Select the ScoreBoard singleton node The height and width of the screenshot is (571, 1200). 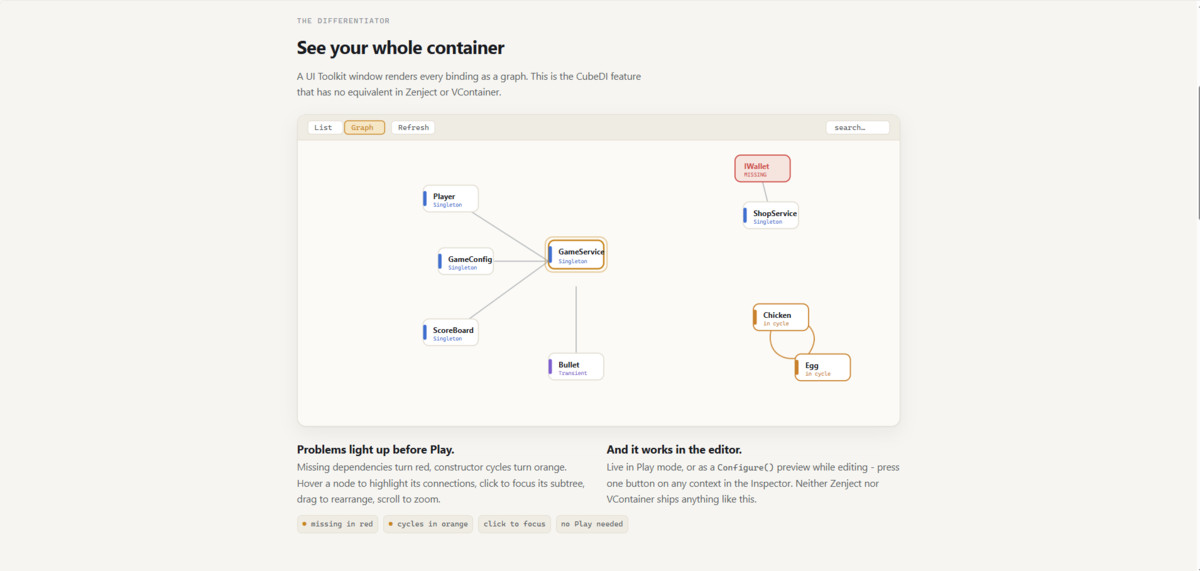(450, 332)
